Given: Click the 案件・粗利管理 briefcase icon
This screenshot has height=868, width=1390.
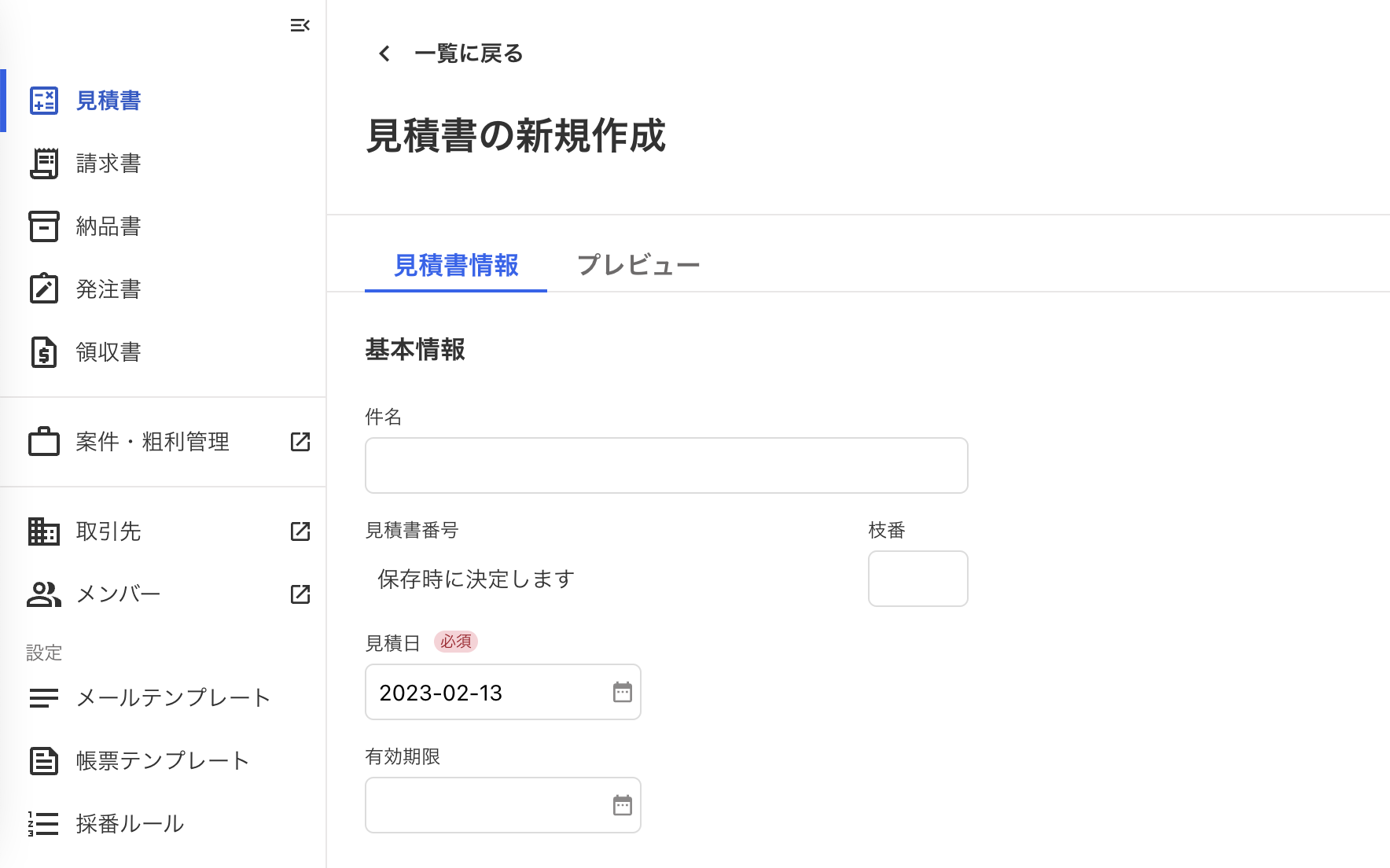Looking at the screenshot, I should point(44,442).
